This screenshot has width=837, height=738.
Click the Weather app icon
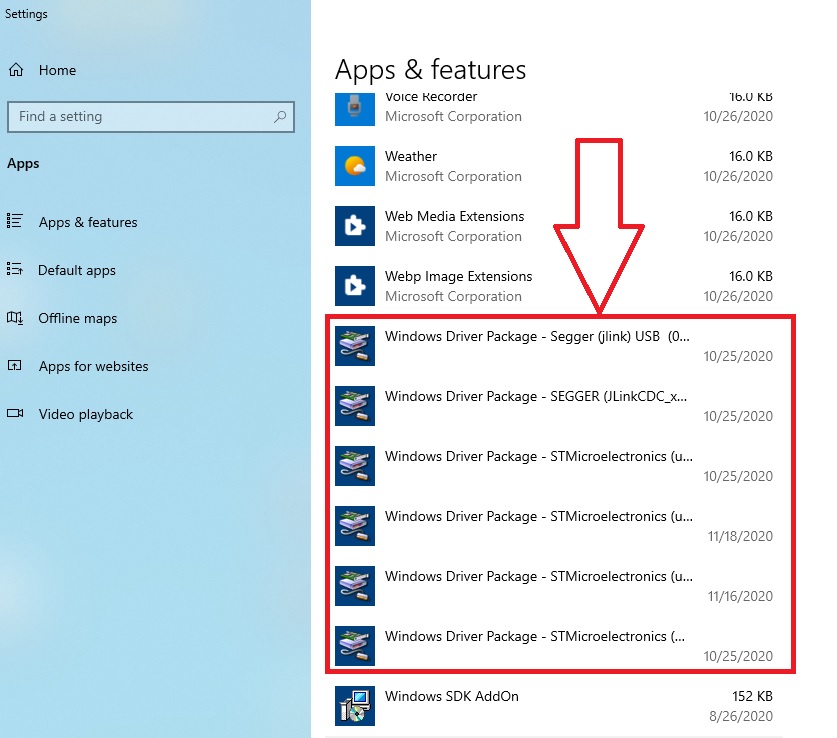tap(355, 166)
